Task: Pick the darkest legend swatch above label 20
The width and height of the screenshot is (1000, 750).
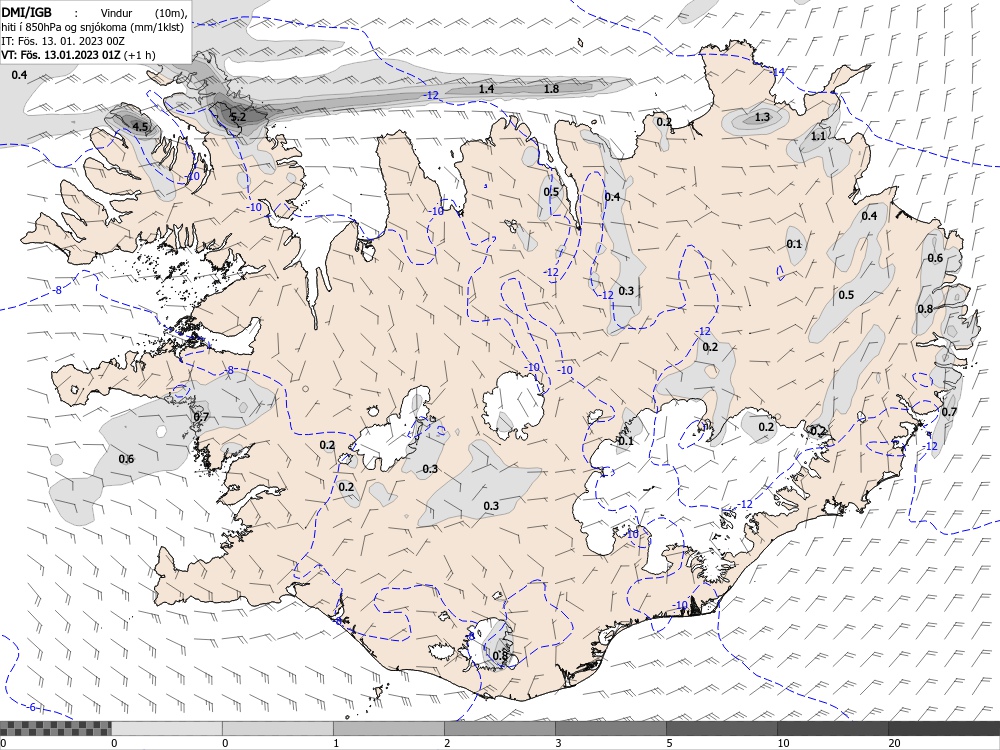Action: [x=944, y=728]
